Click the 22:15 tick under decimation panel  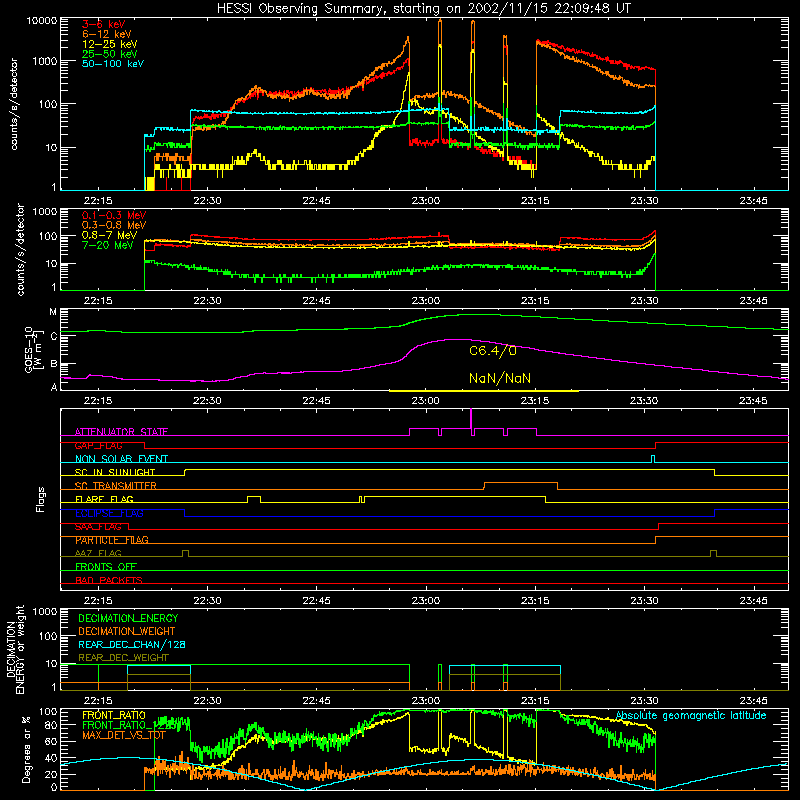(x=98, y=701)
